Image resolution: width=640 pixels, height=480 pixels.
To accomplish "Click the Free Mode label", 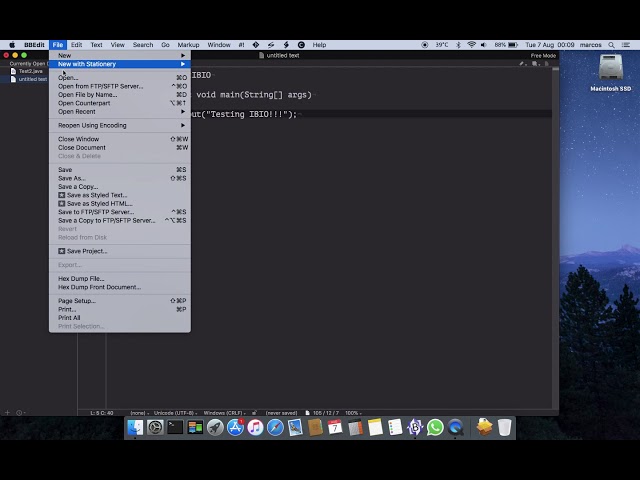I will tap(543, 56).
